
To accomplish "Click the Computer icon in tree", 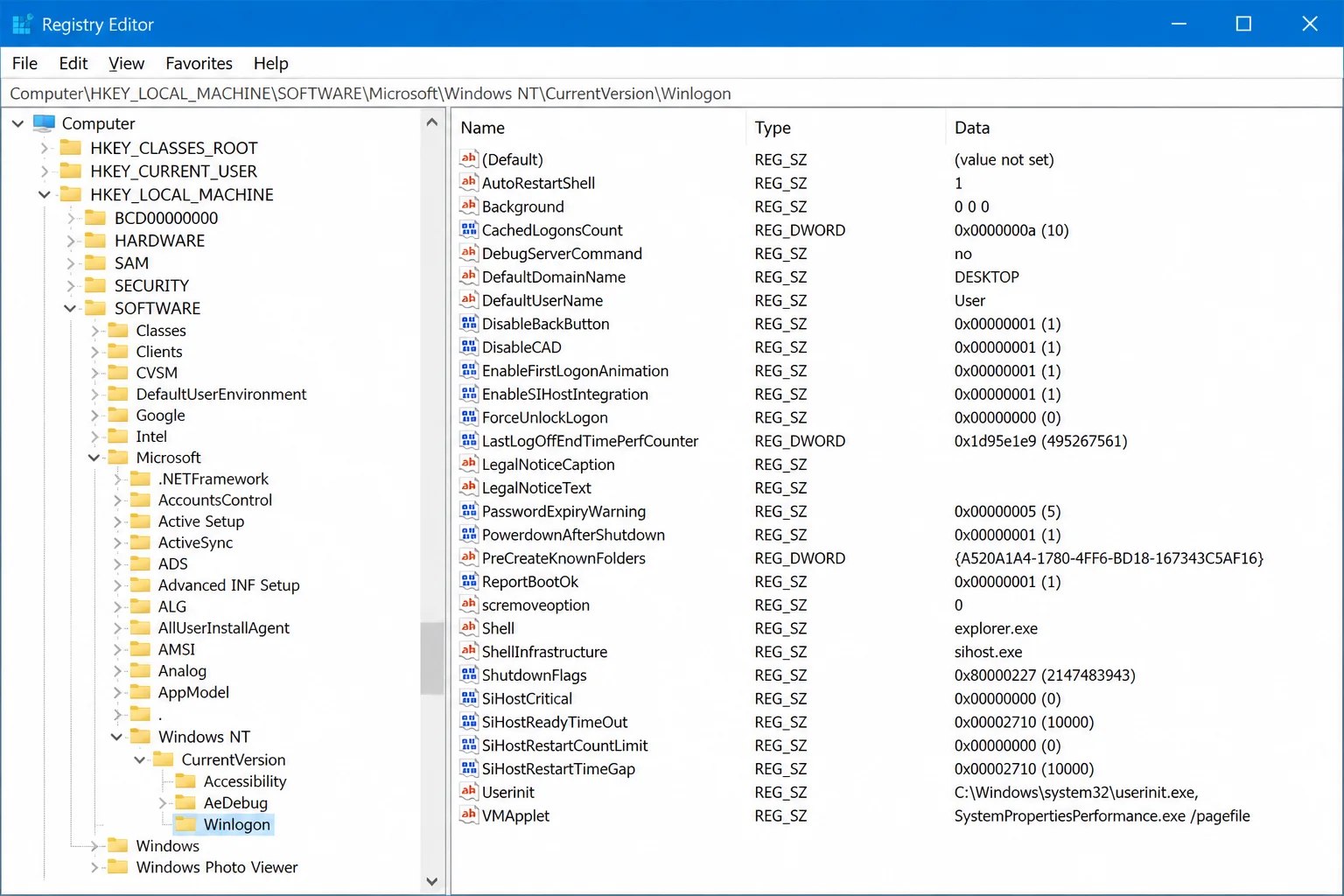I will 44,122.
